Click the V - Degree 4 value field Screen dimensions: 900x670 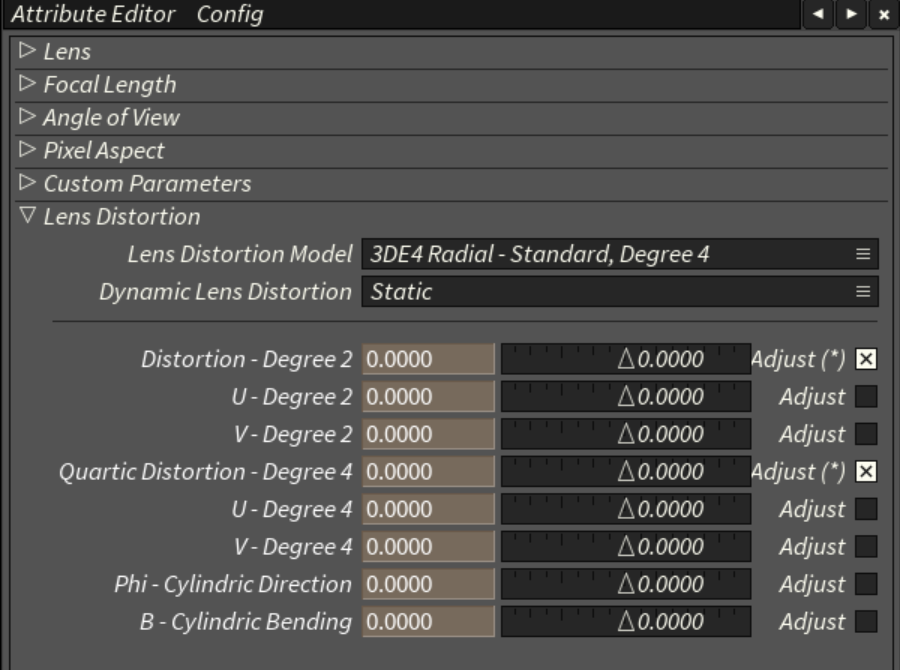coord(428,547)
